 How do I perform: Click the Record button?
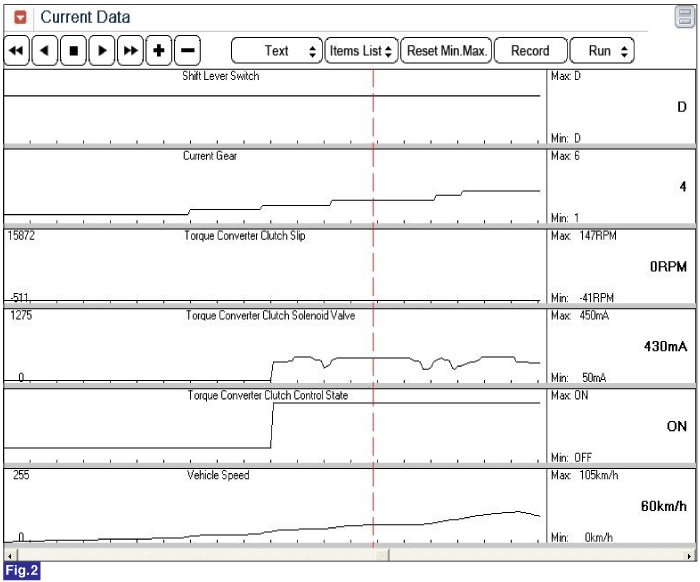530,51
